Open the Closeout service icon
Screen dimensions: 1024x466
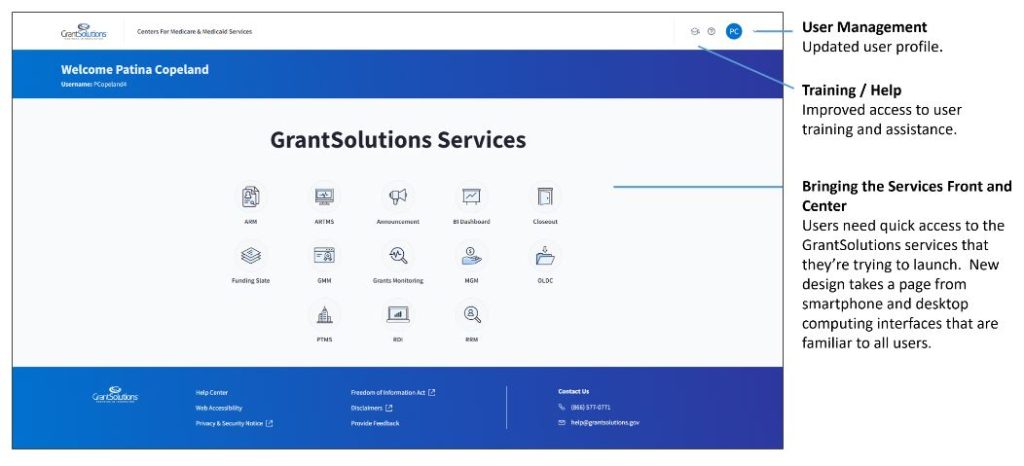(545, 197)
